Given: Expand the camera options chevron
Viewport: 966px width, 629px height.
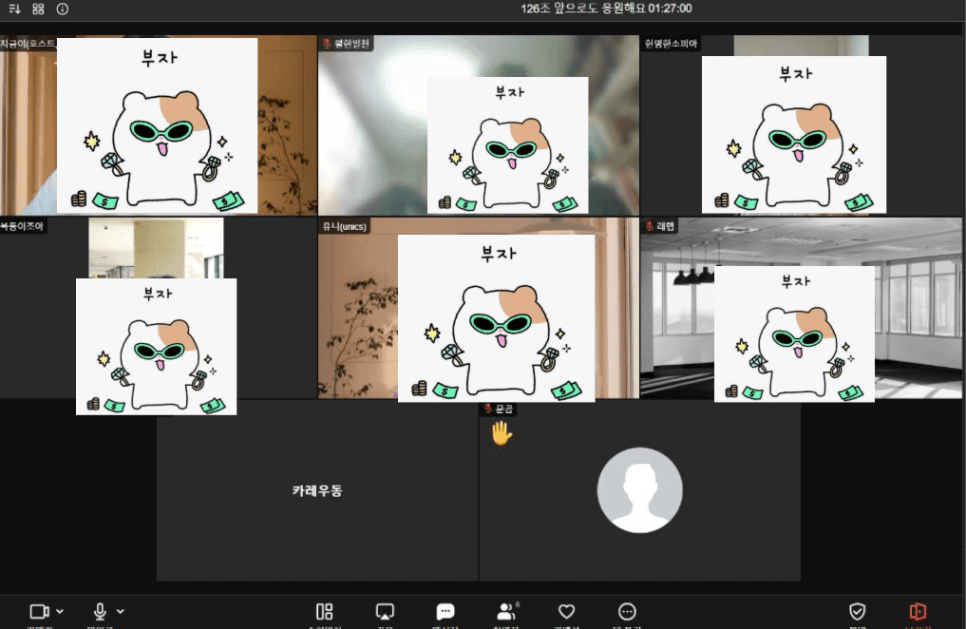Looking at the screenshot, I should click(60, 611).
